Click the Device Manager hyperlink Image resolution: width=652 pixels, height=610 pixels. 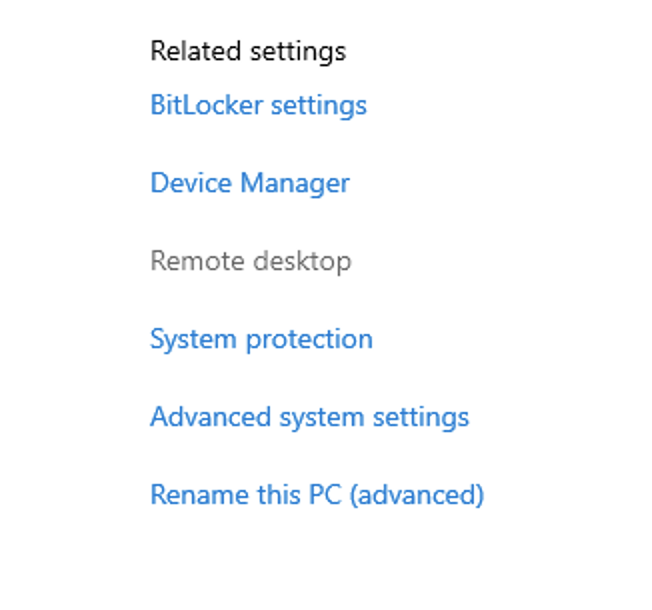pyautogui.click(x=250, y=184)
